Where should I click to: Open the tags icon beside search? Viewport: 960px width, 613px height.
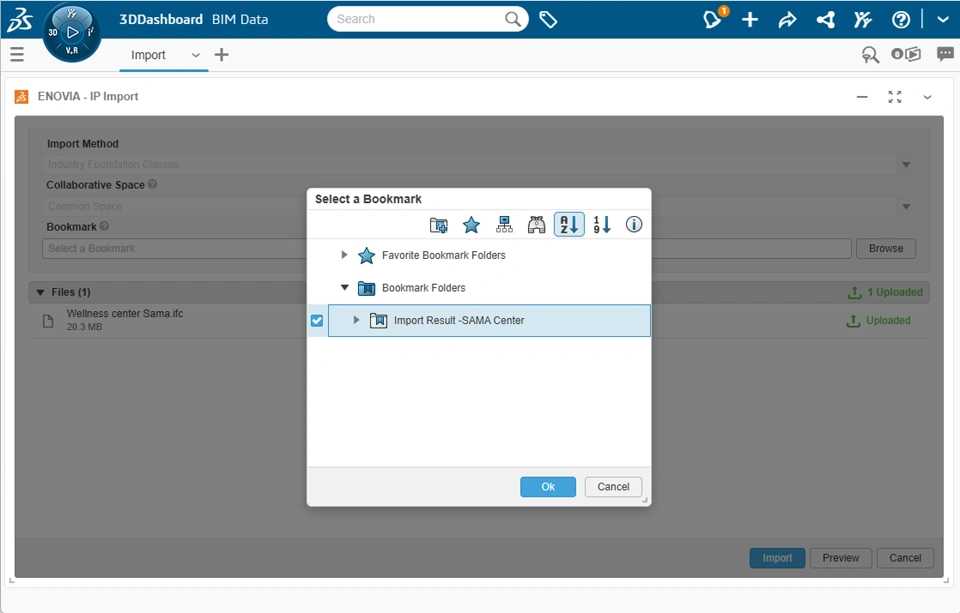pos(548,20)
